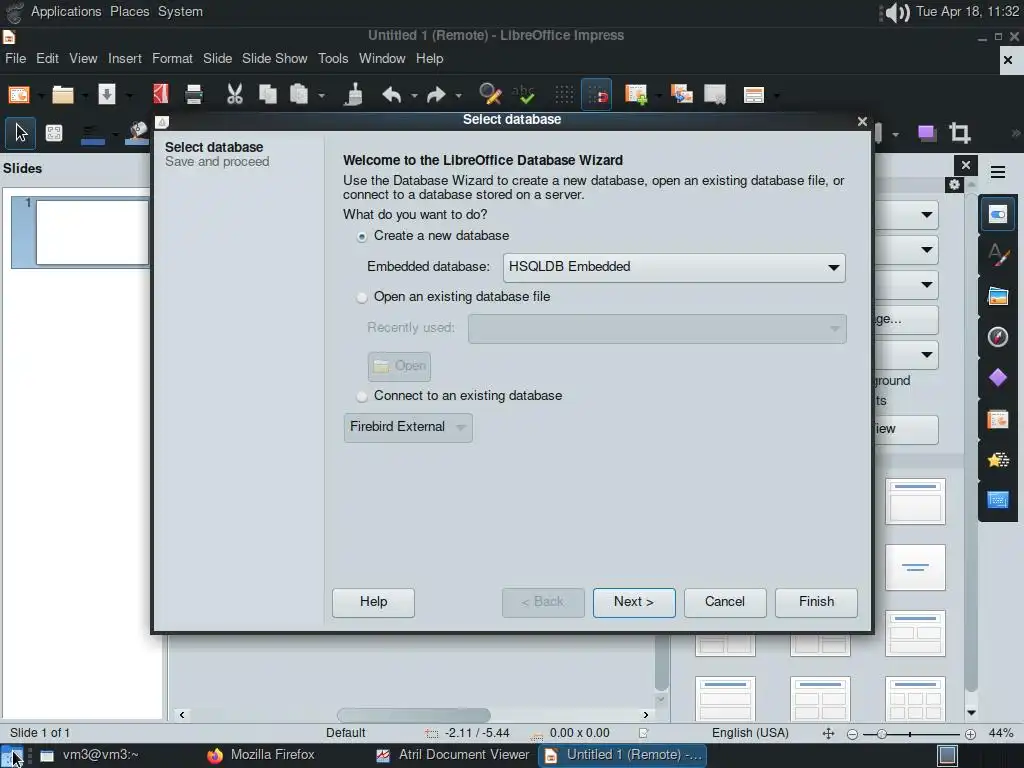Open sidebar Shapes diamond icon
This screenshot has height=768, width=1024.
coord(998,377)
